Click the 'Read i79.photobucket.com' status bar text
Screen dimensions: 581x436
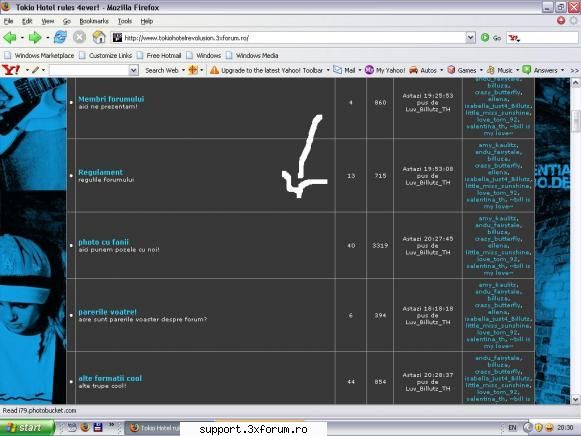click(x=39, y=410)
